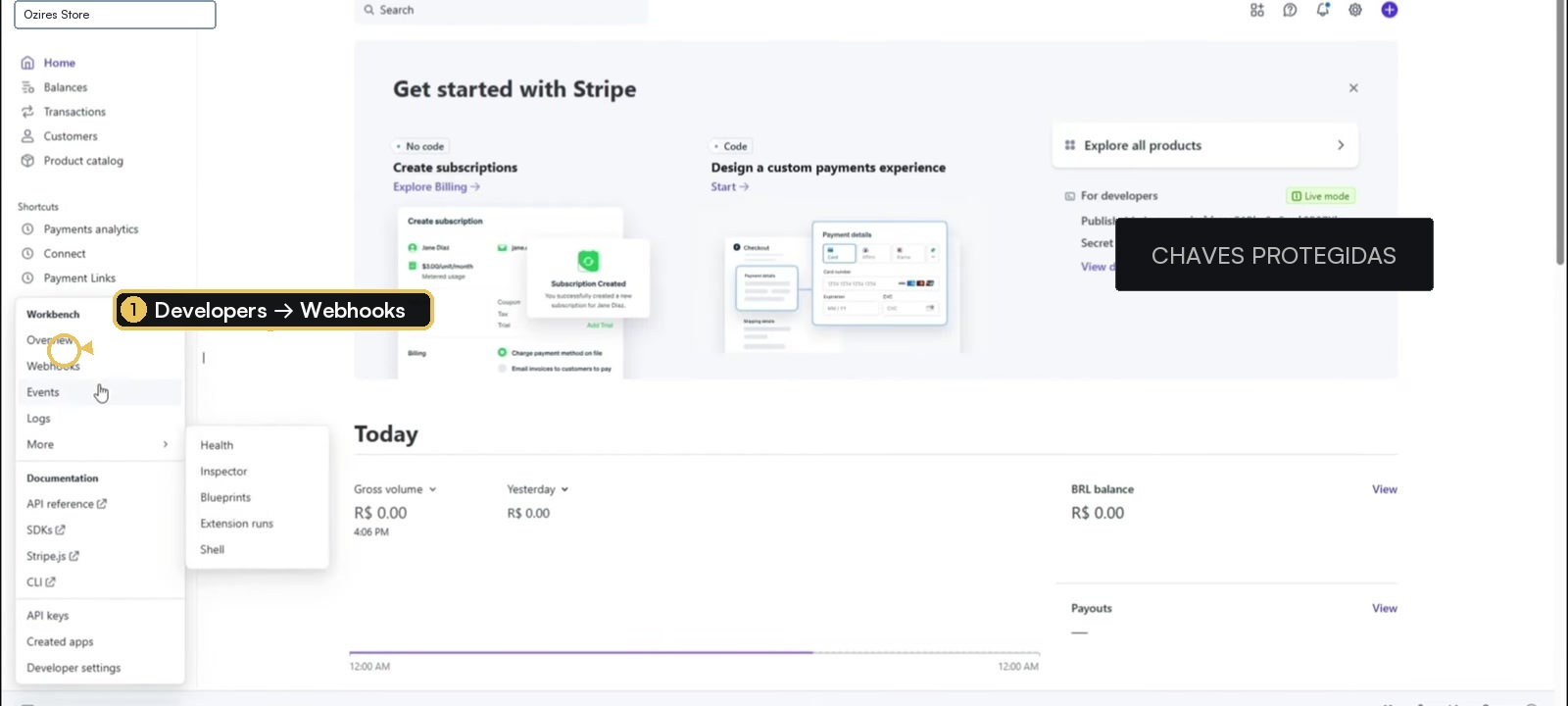The image size is (1568, 706).
Task: Expand the Yesterday comparison dropdown
Action: 537,489
